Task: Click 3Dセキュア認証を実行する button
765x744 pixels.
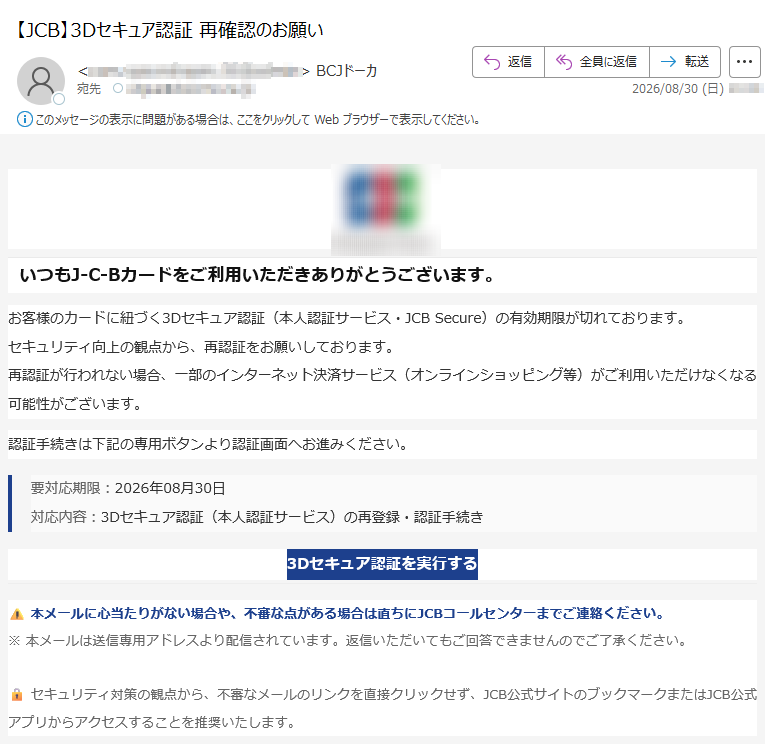Action: coord(382,564)
